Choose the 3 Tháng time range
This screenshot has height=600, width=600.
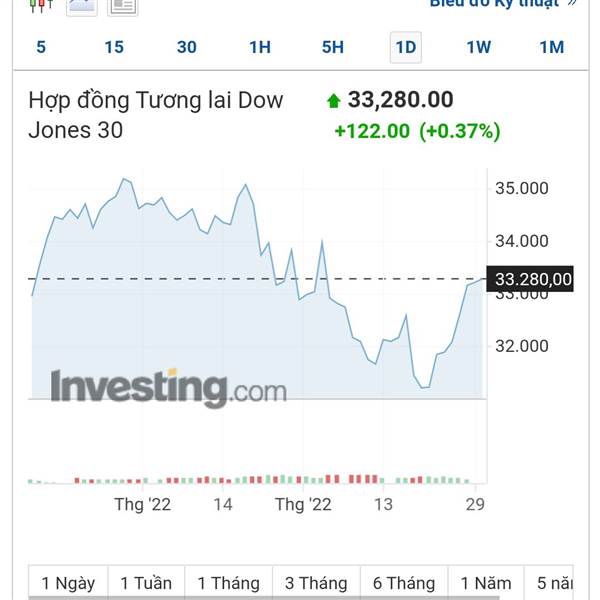(316, 583)
